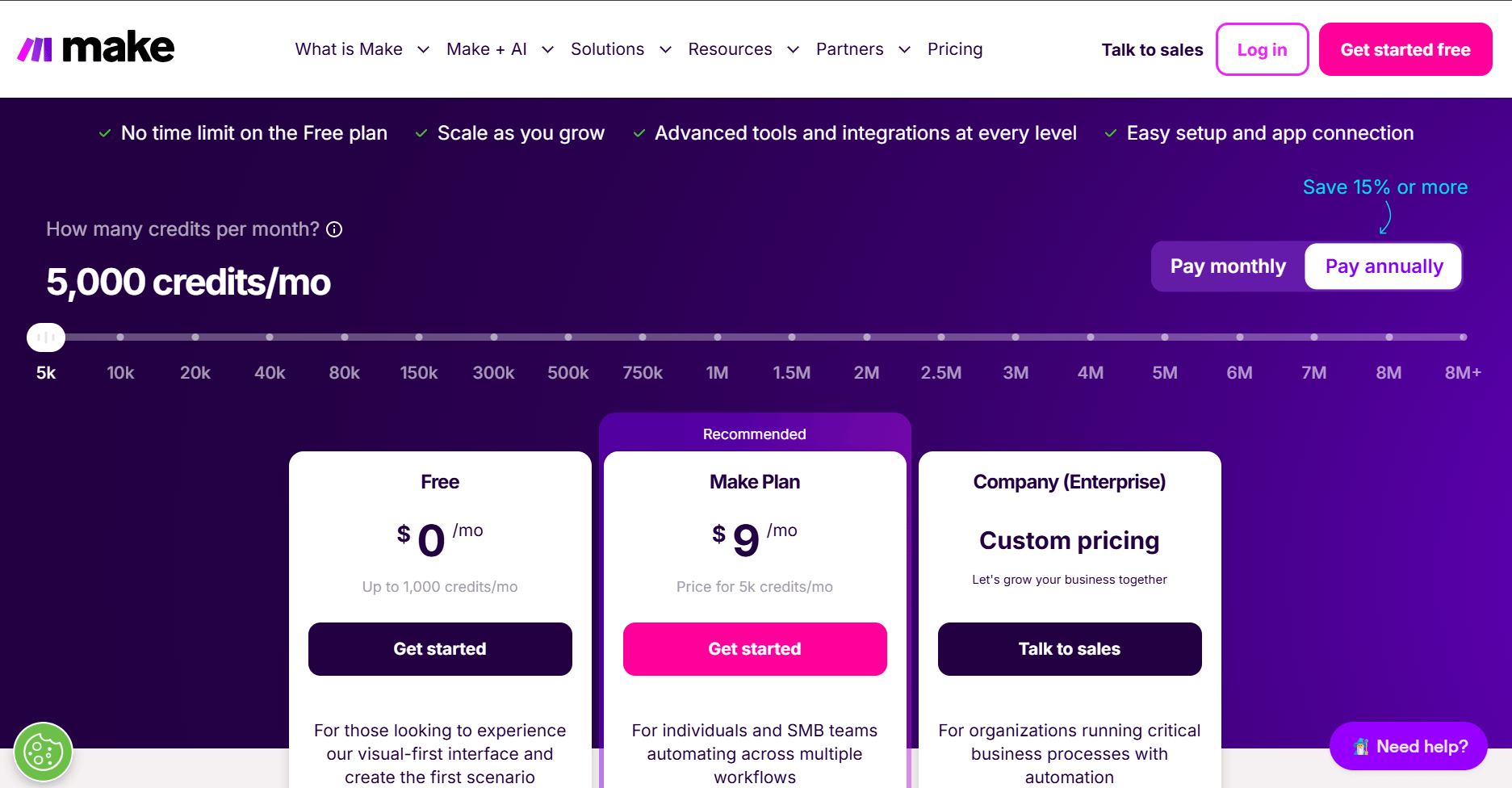The width and height of the screenshot is (1512, 788).
Task: Click Talk to sales in header
Action: tap(1152, 50)
